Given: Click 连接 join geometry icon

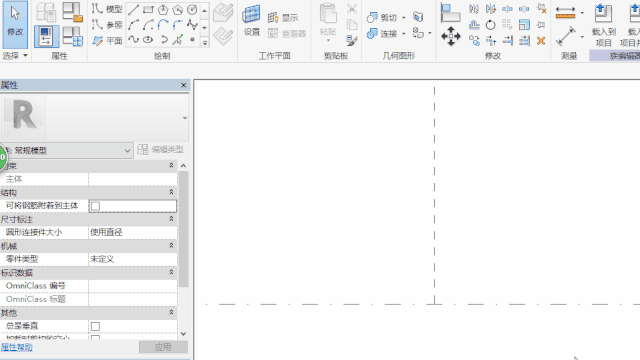Looking at the screenshot, I should point(382,33).
